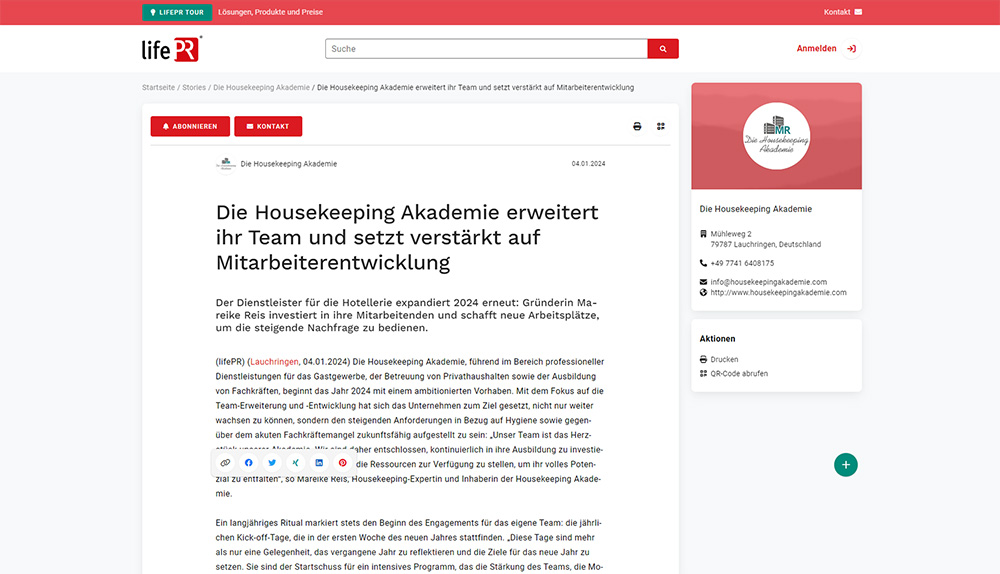Go to Startseite breadcrumb

(158, 87)
